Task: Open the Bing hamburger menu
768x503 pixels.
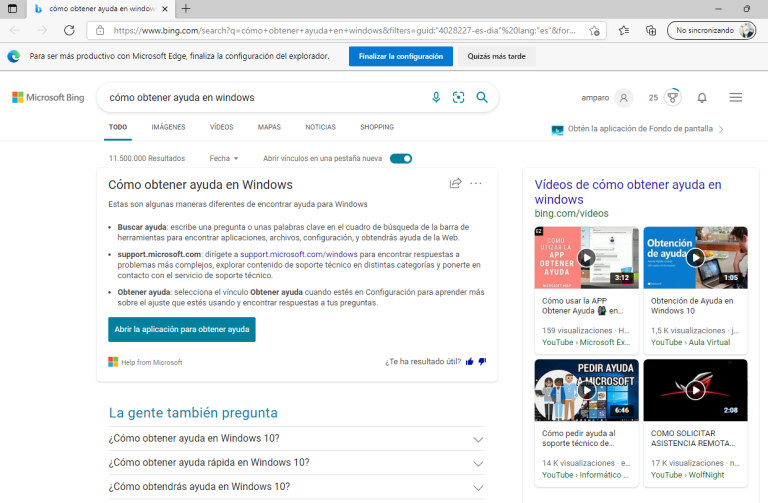Action: coord(736,97)
